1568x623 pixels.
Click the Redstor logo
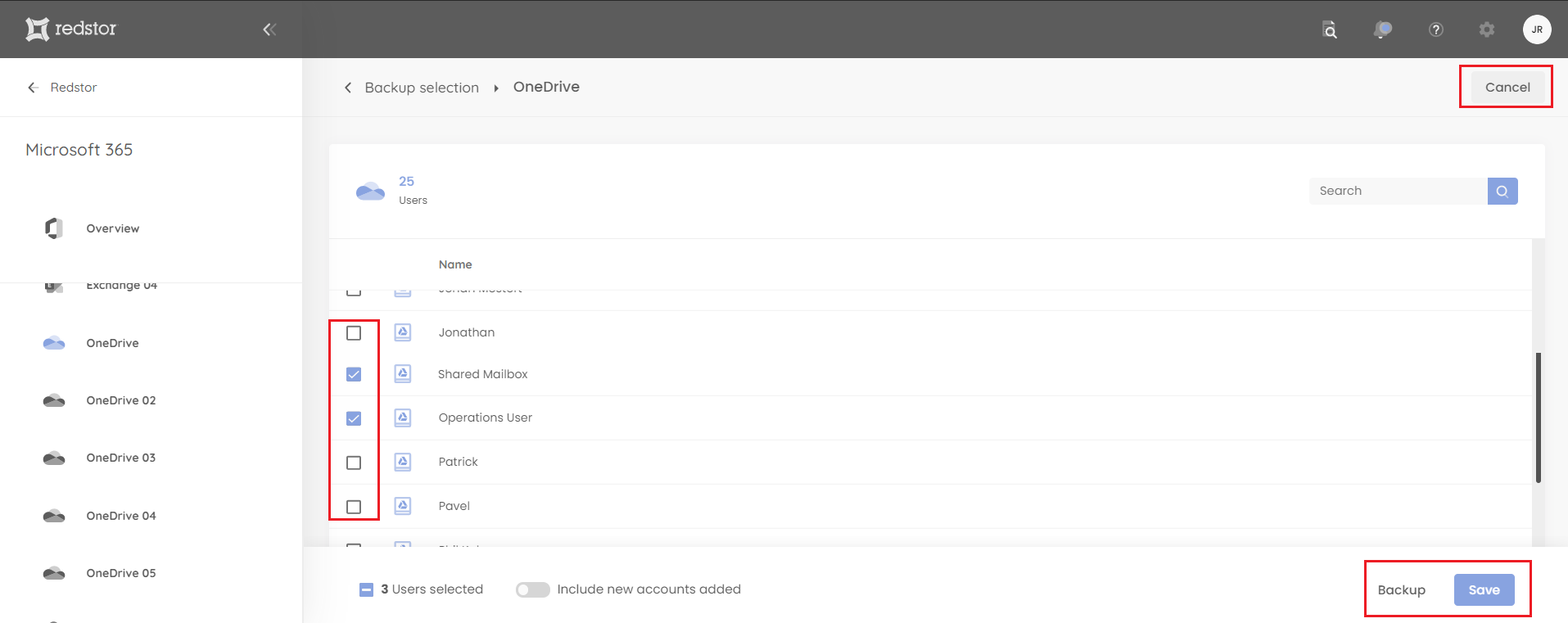tap(71, 29)
